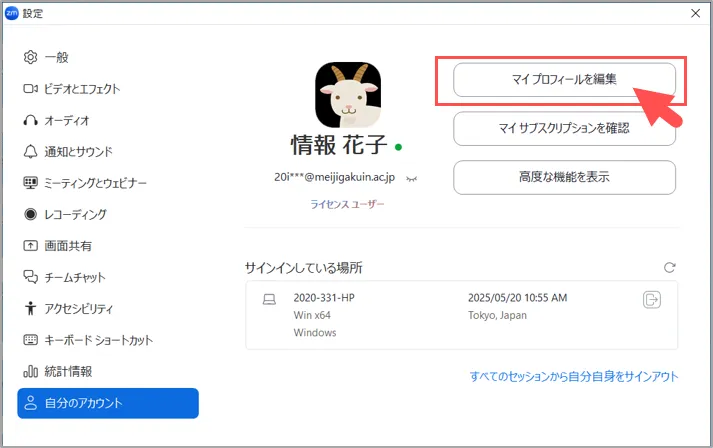Click マイ プロフィールを編集 button

coord(564,80)
